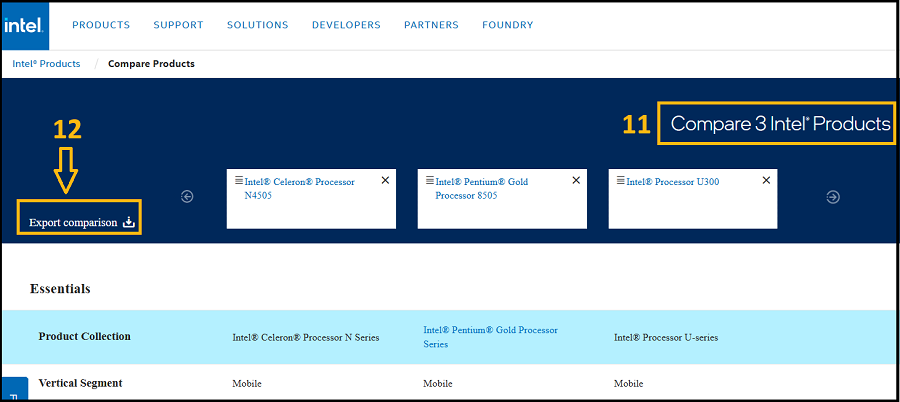Click reorder handle on Processor U300 card
This screenshot has height=402, width=900.
pyautogui.click(x=620, y=180)
